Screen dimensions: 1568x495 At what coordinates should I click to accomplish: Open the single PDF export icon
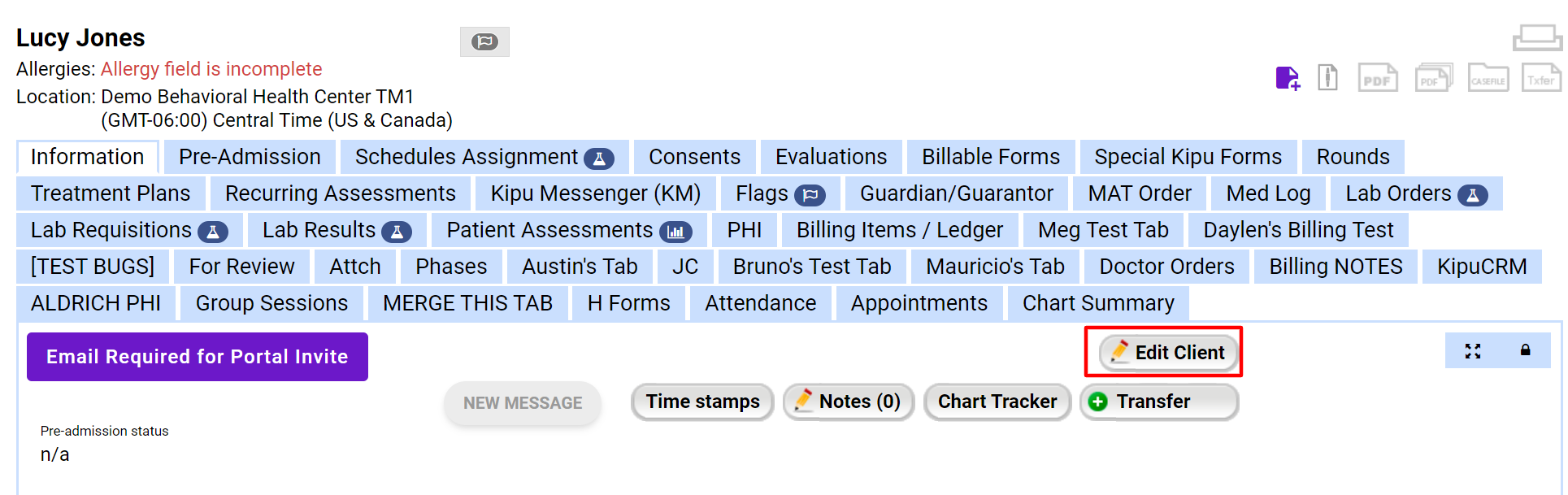pyautogui.click(x=1378, y=78)
